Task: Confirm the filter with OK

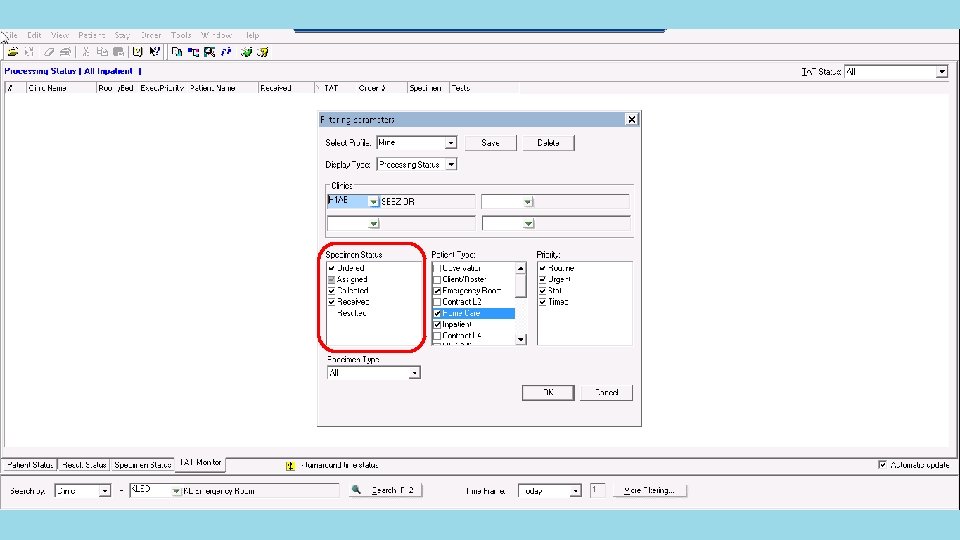Action: pos(548,392)
